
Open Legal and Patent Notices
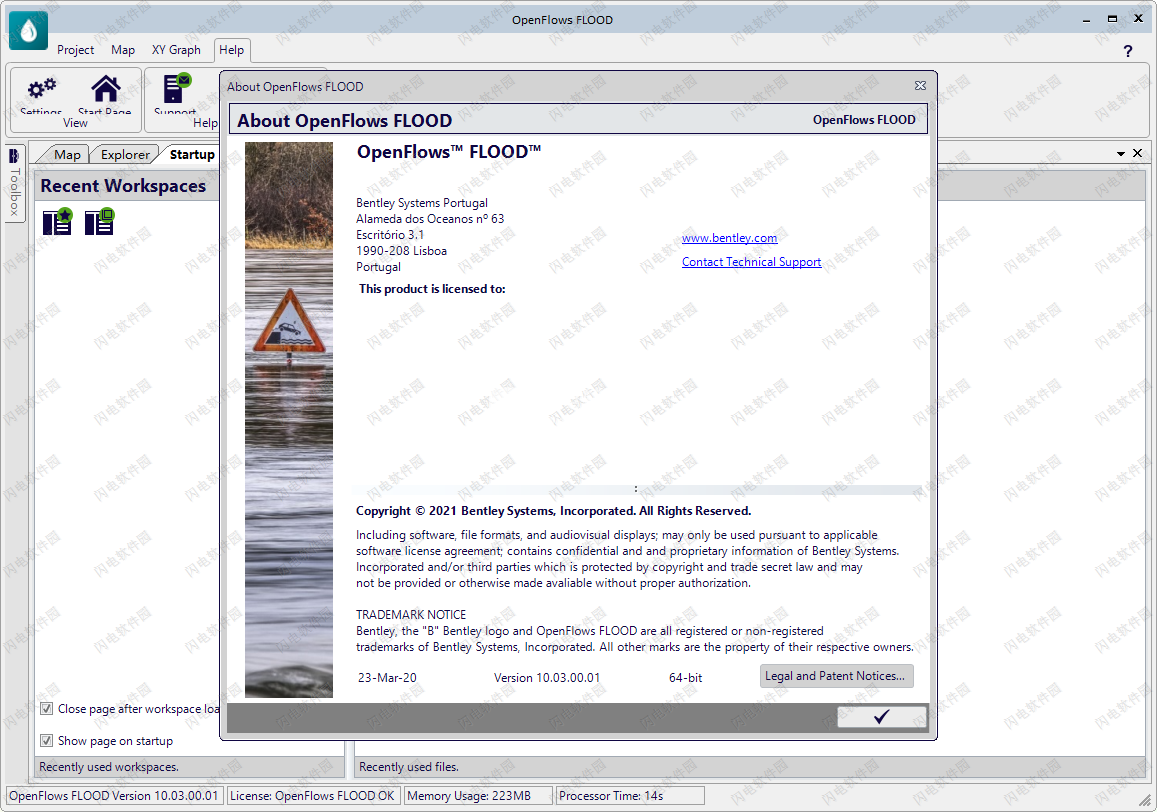tap(836, 676)
